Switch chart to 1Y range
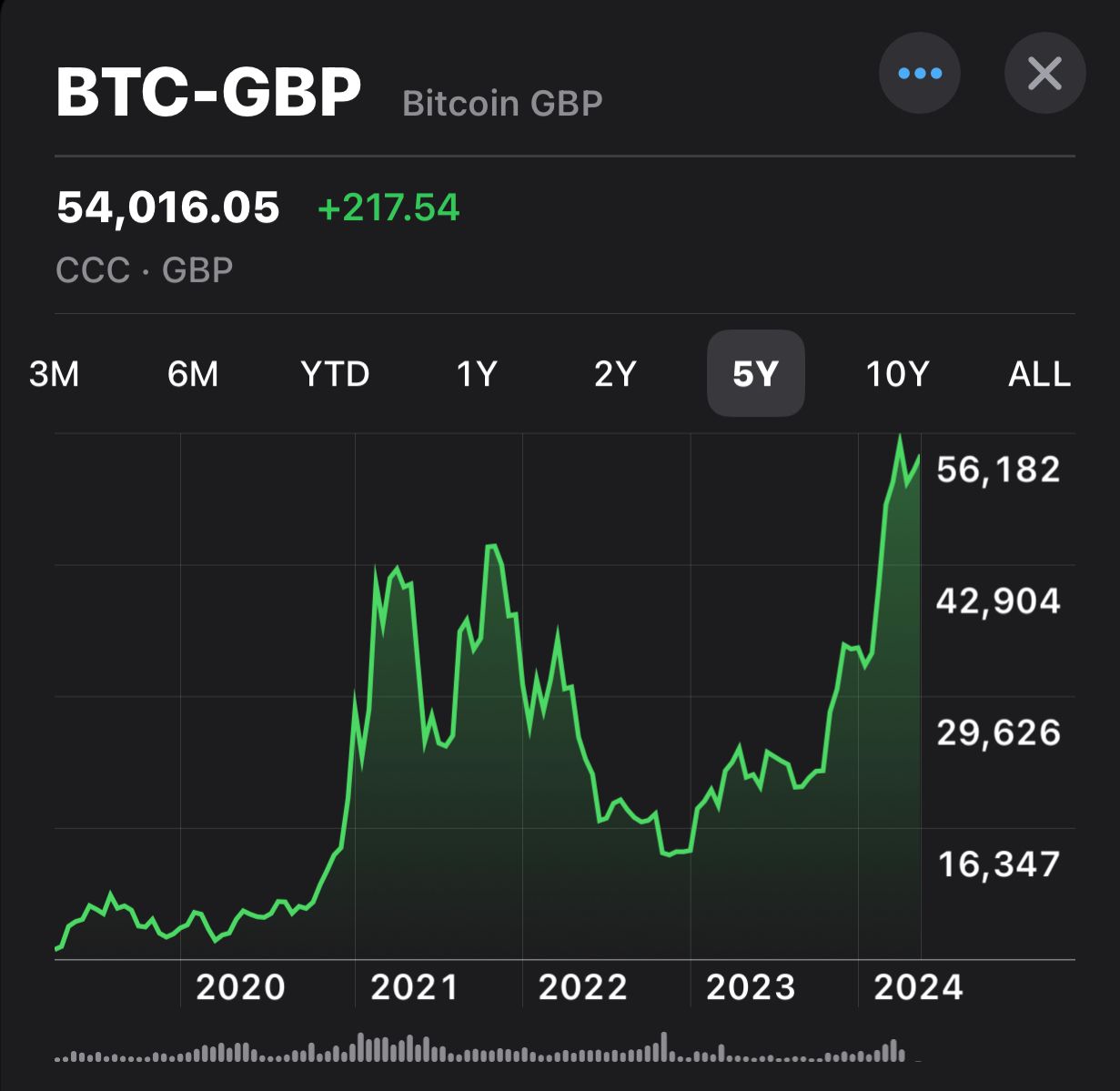The width and height of the screenshot is (1120, 1091). click(476, 374)
